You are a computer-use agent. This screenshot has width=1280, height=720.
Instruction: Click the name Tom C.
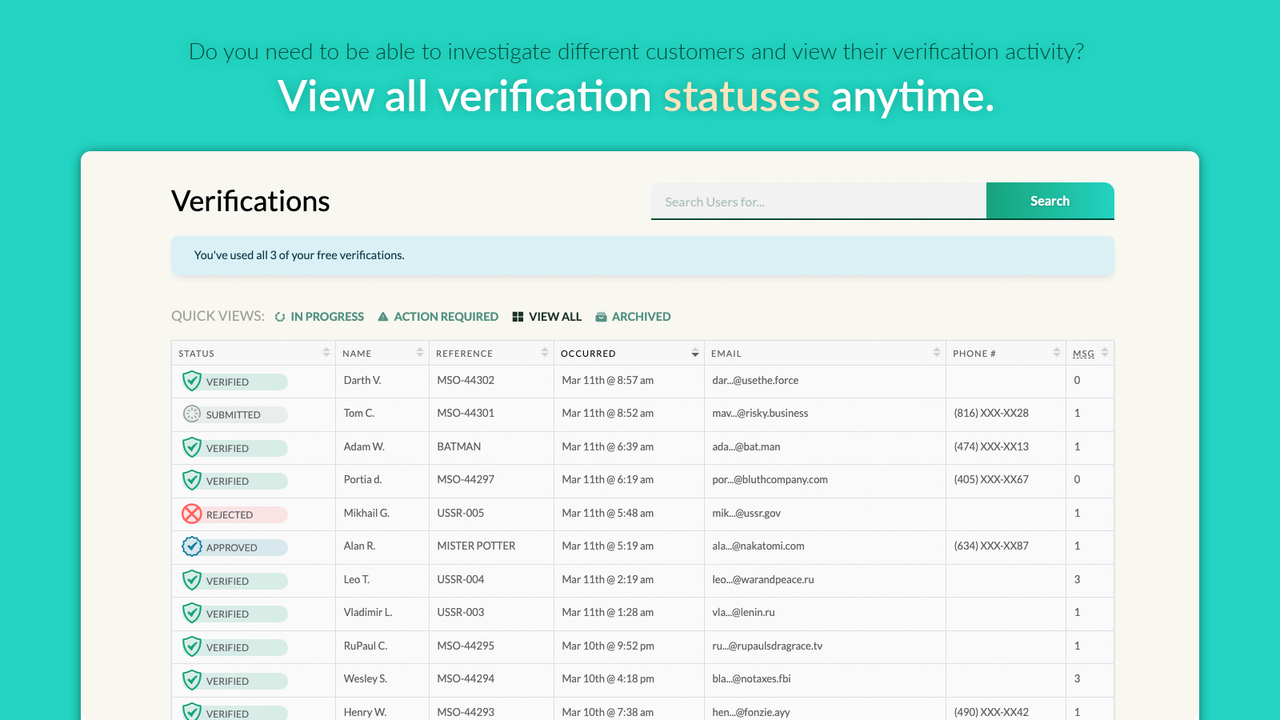(359, 413)
